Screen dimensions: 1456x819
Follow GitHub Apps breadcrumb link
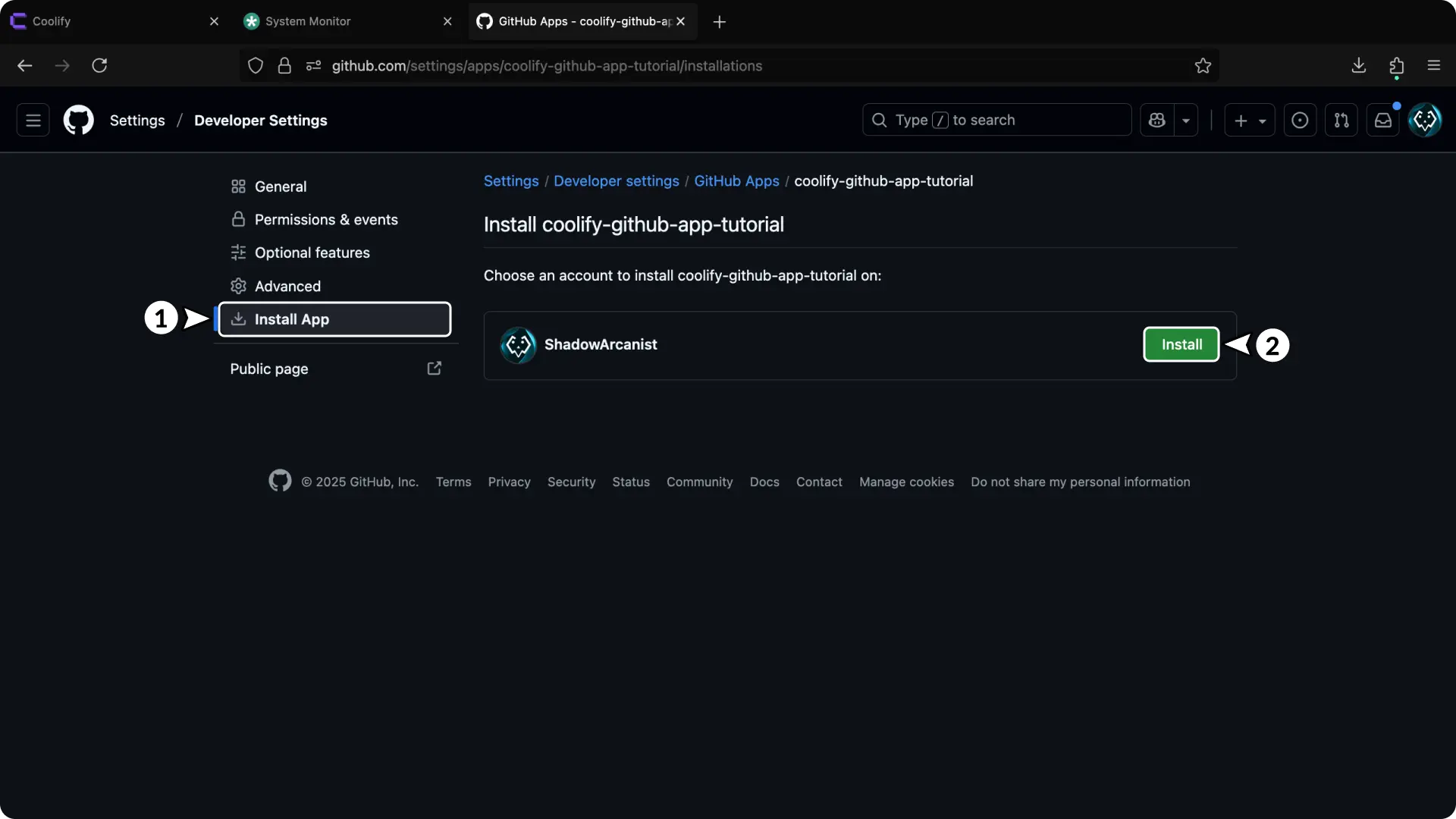click(x=736, y=181)
